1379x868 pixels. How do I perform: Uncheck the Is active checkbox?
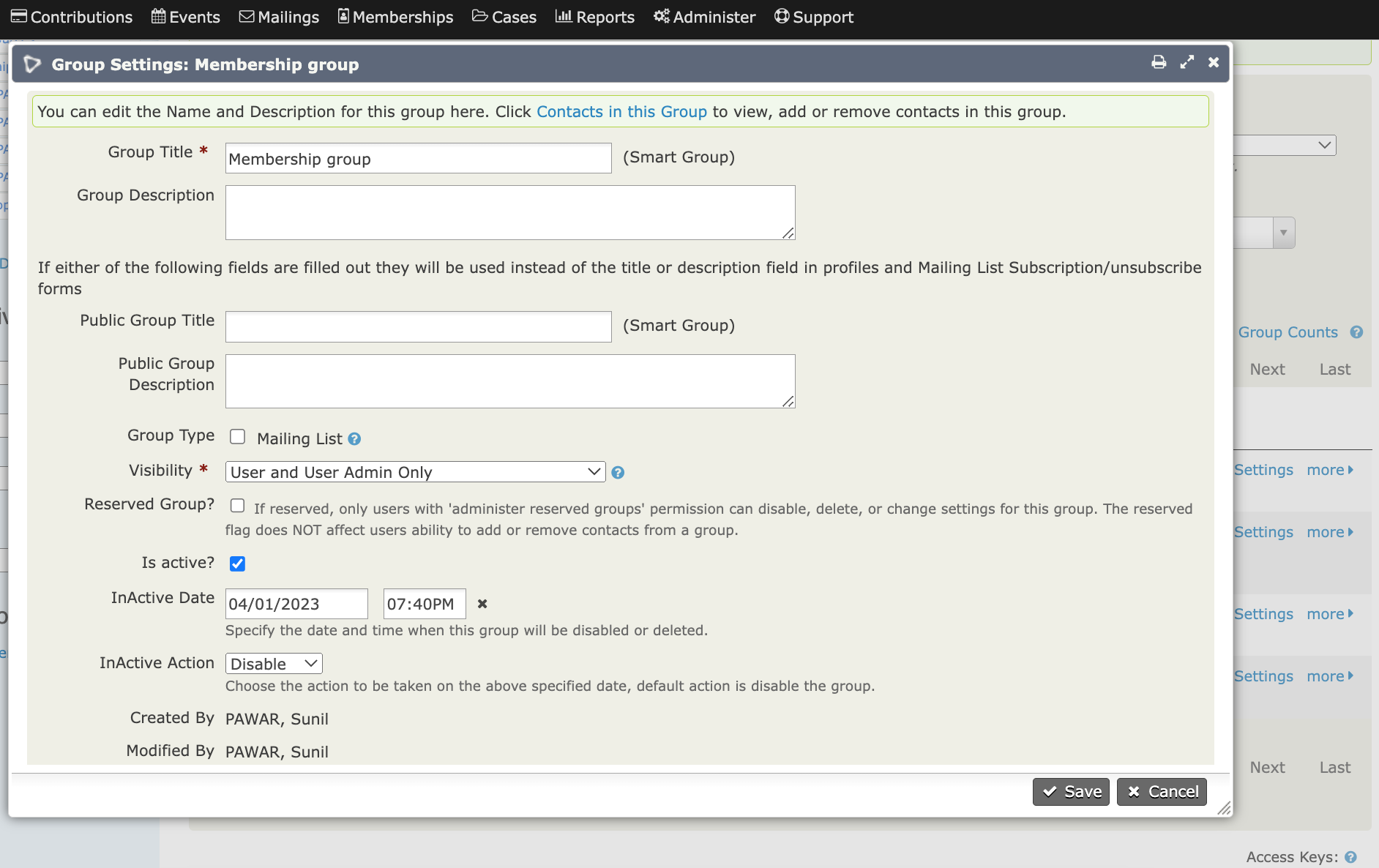[x=237, y=564]
